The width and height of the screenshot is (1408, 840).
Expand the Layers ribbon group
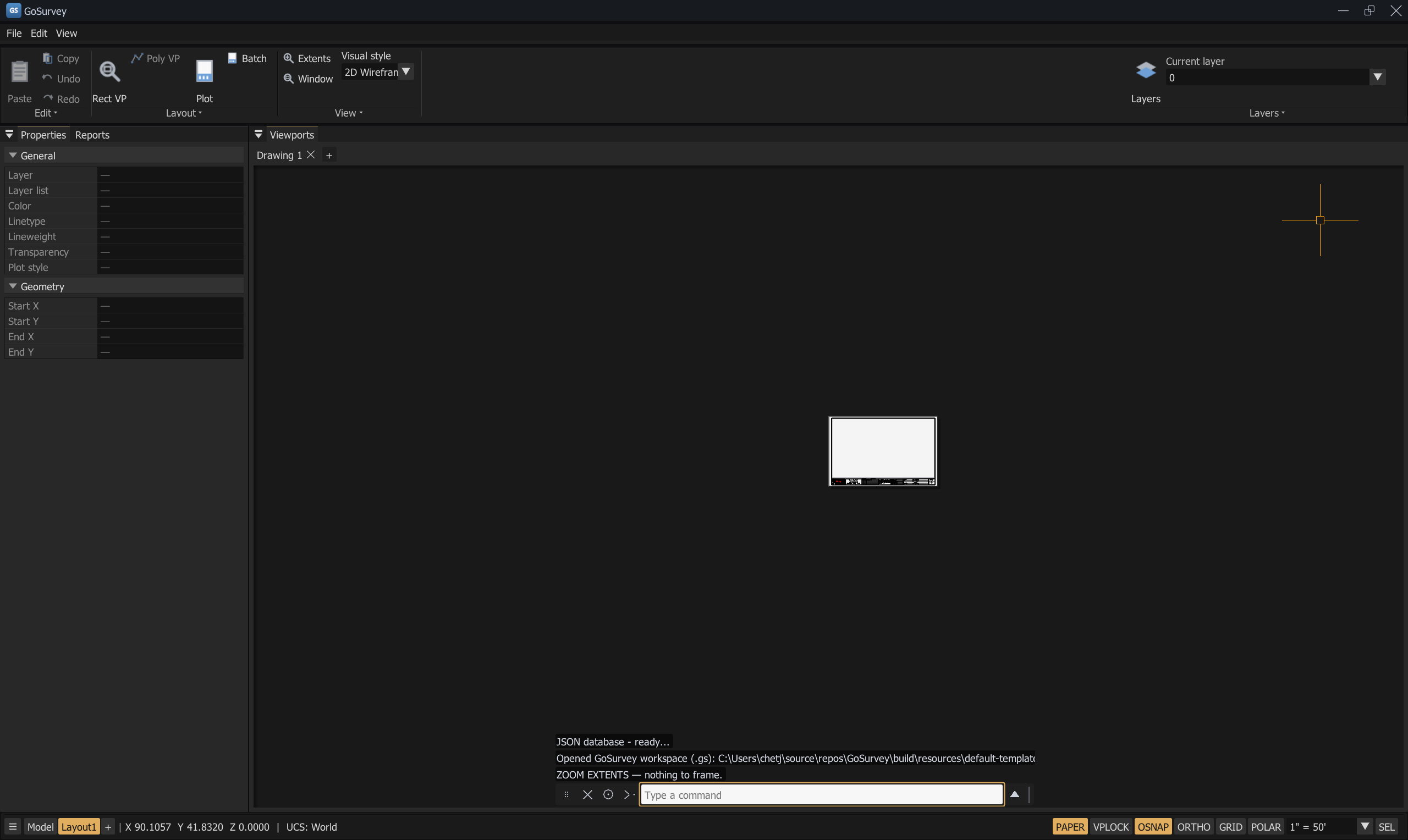pyautogui.click(x=1267, y=113)
